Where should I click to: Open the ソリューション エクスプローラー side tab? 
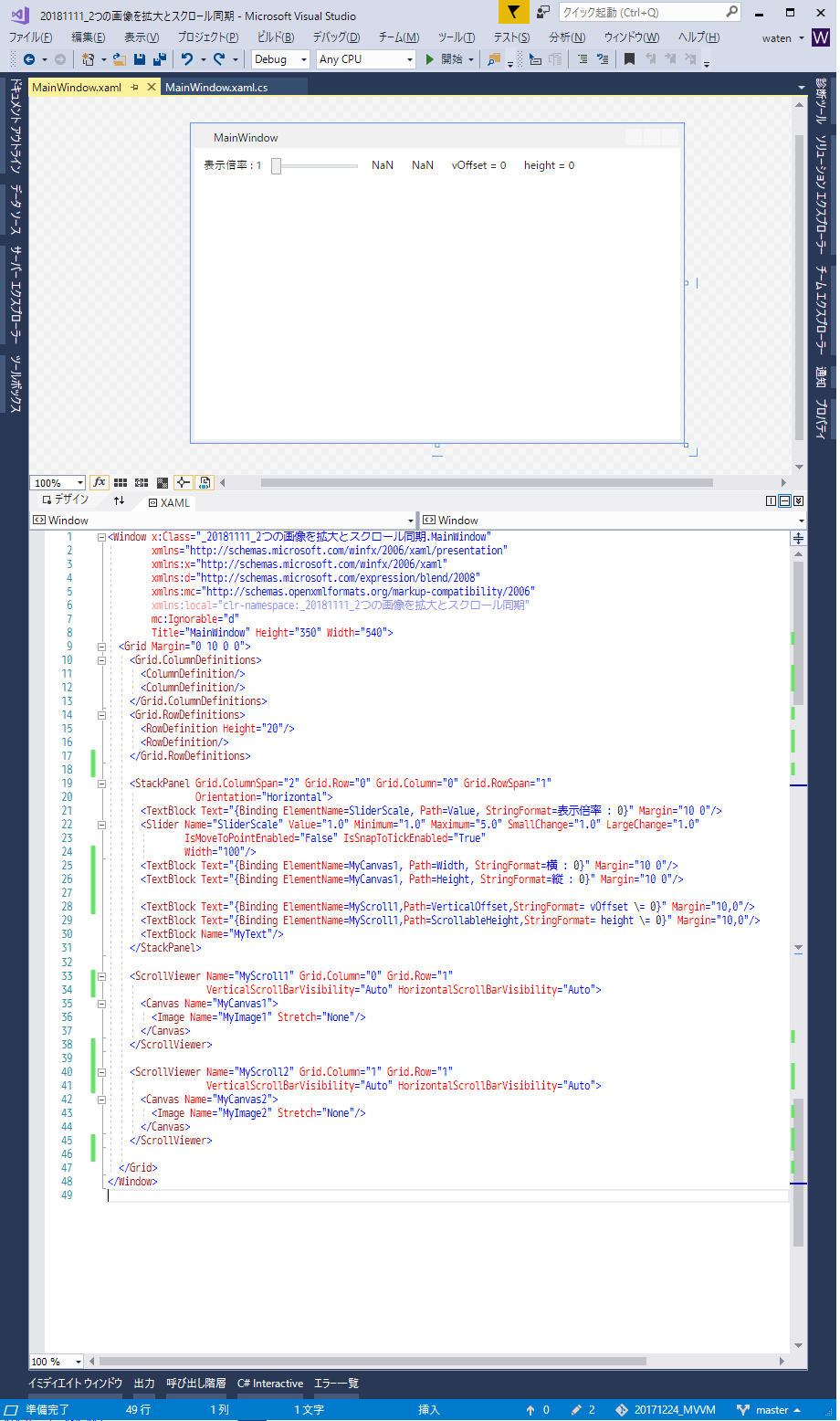pos(823,193)
